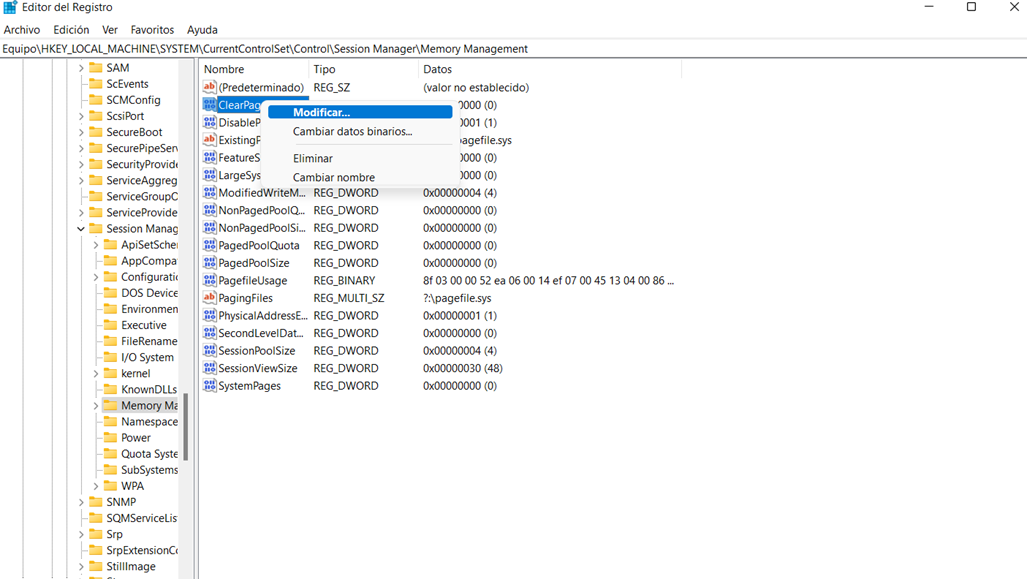
Task: Click the icon of SessionViewSize value
Action: point(210,368)
